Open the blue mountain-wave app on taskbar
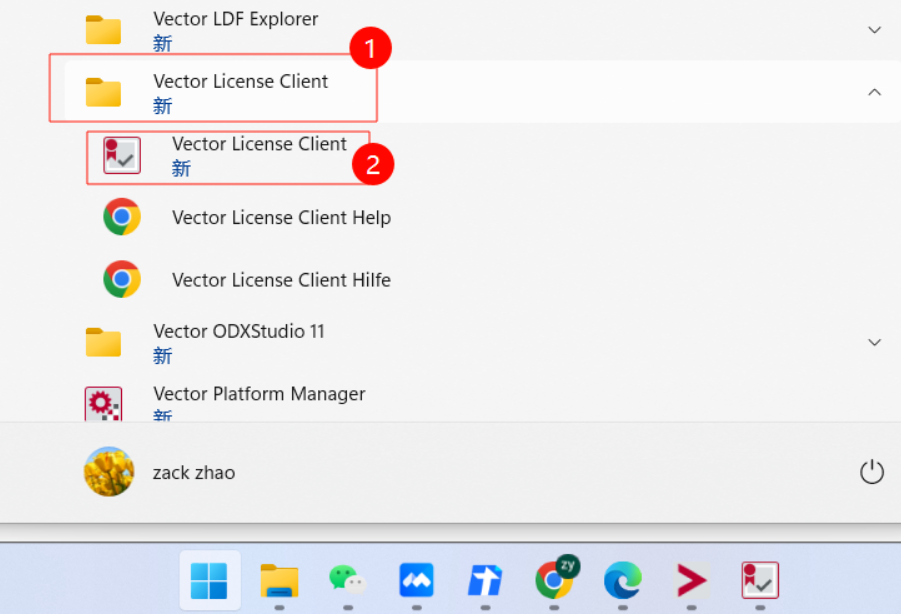Viewport: 901px width, 616px height. 417,580
